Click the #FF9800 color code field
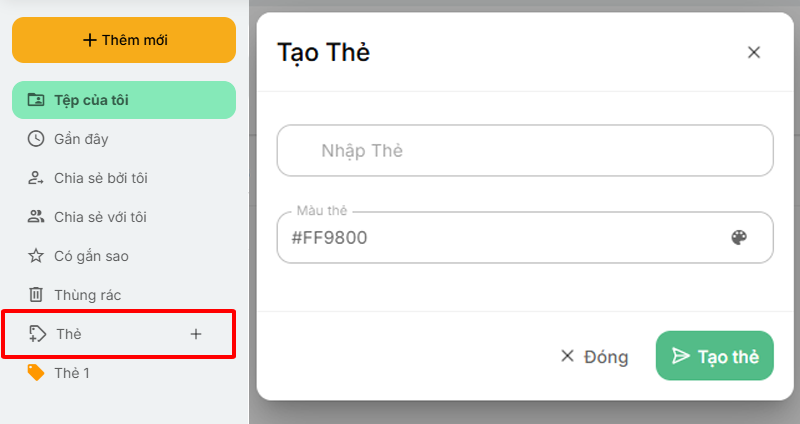This screenshot has width=800, height=424. [x=500, y=238]
